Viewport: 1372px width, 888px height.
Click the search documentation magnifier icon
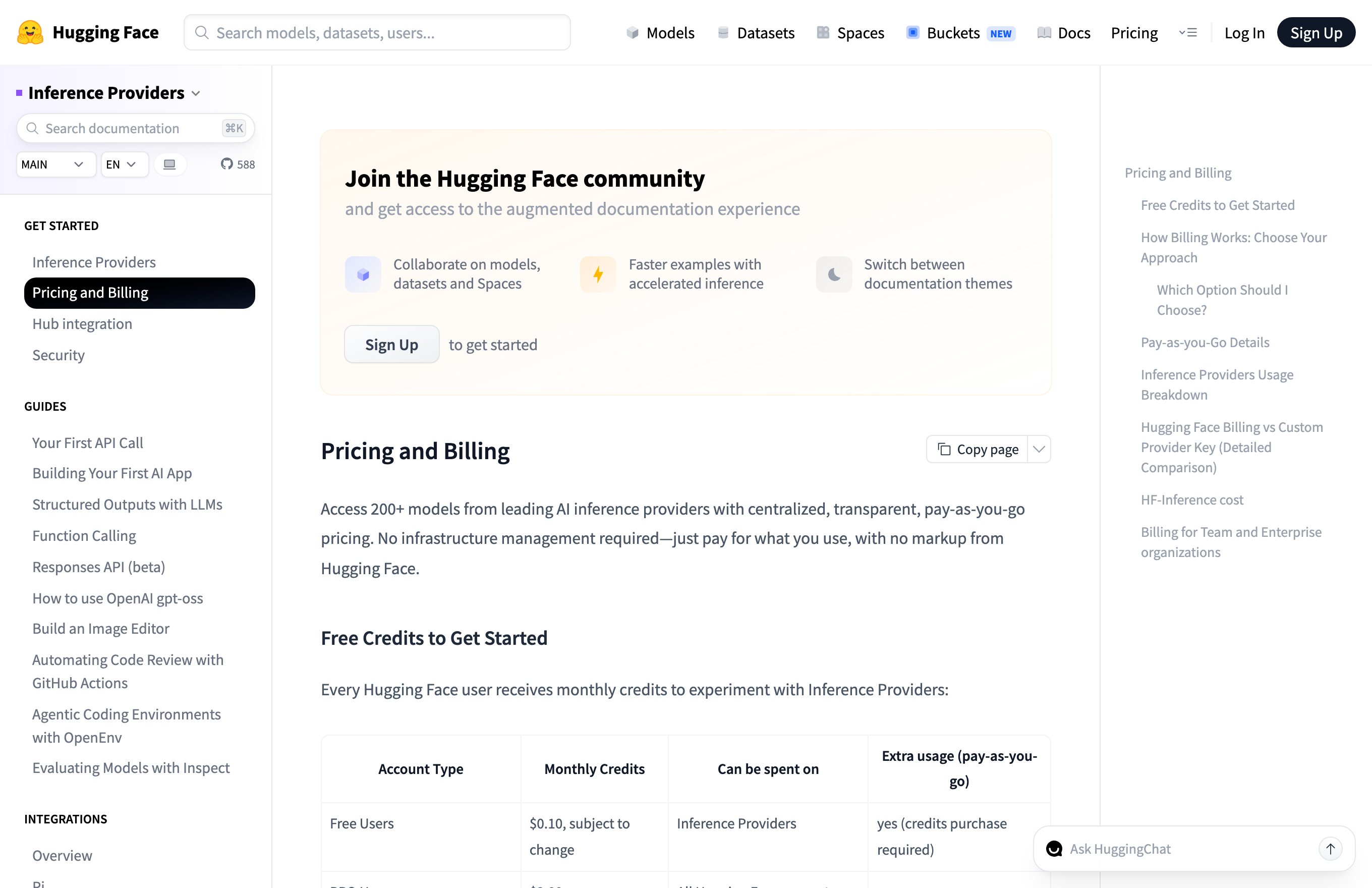(33, 128)
